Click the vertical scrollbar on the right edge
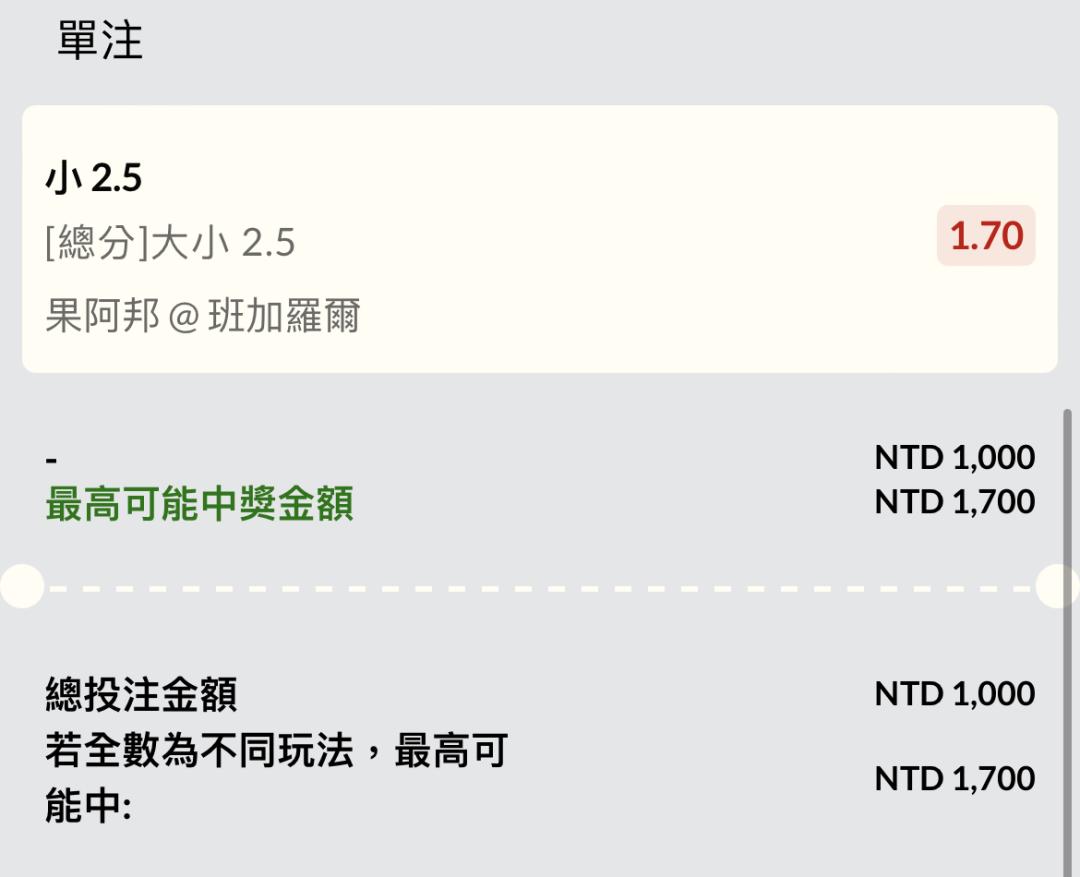The width and height of the screenshot is (1080, 877). coord(1068,643)
